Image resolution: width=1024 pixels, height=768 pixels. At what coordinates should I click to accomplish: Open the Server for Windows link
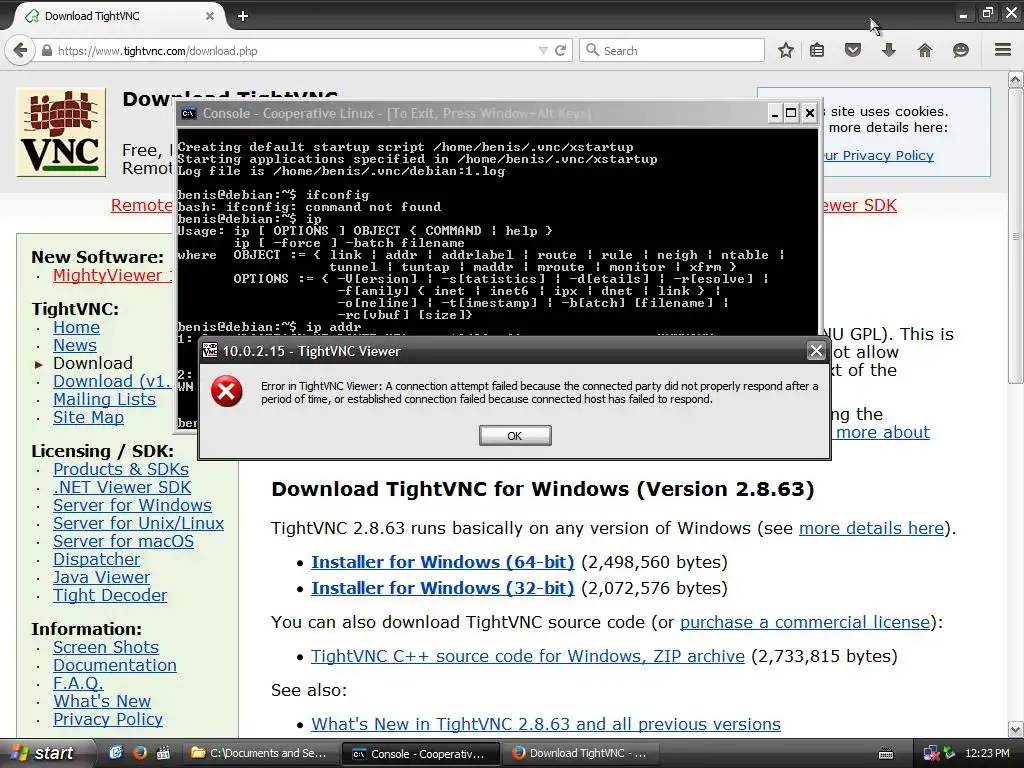click(x=133, y=505)
